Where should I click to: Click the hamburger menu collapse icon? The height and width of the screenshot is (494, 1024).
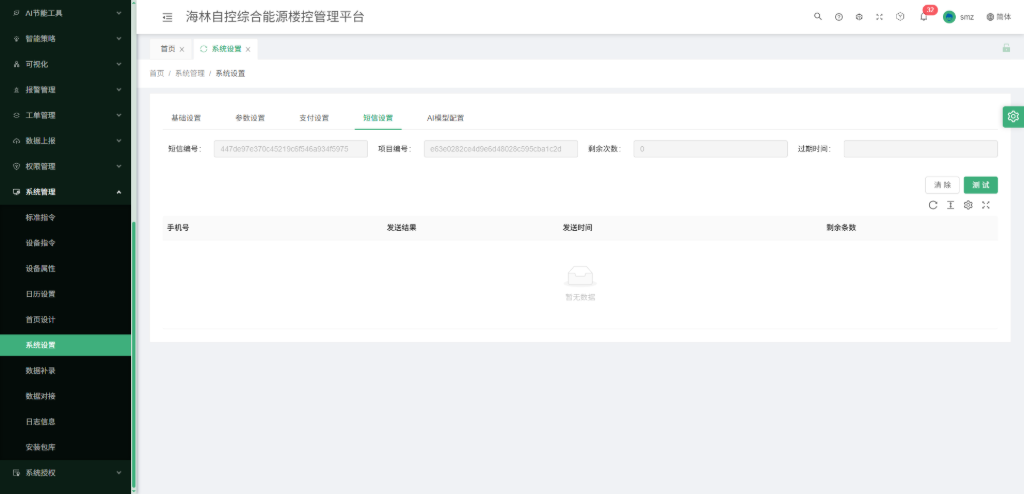pos(167,18)
